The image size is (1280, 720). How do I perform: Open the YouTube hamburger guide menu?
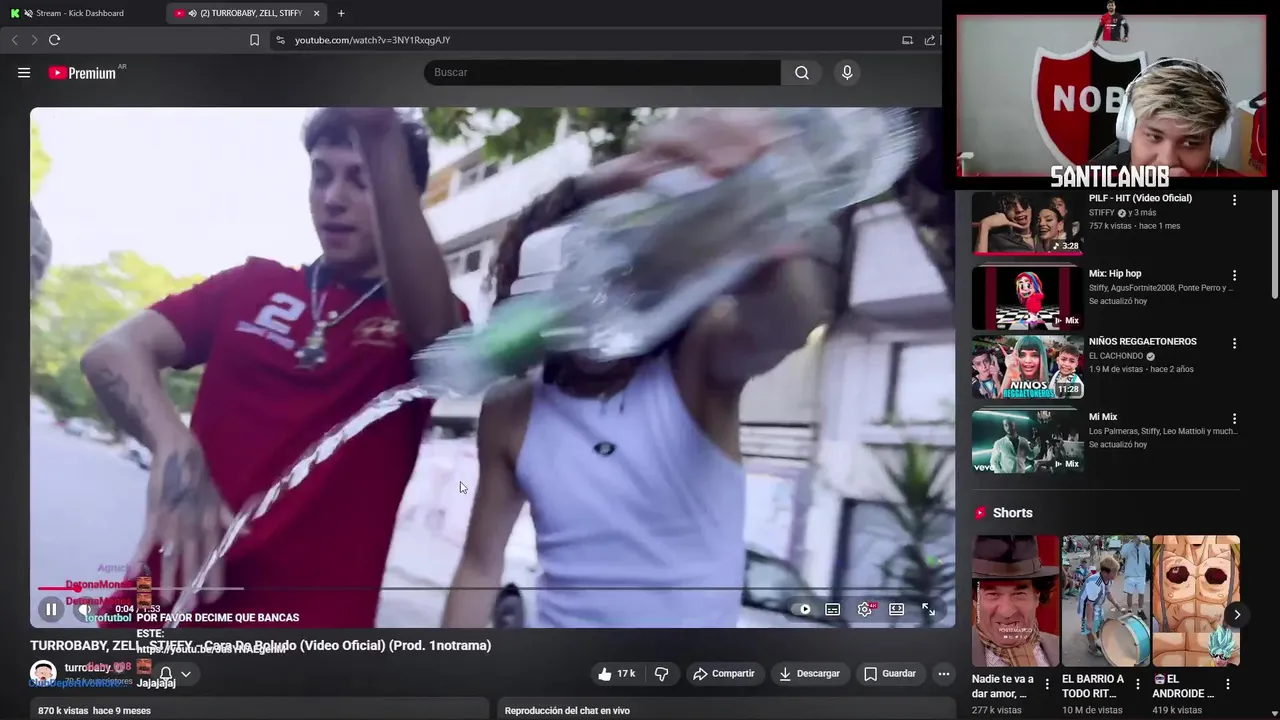coord(24,72)
